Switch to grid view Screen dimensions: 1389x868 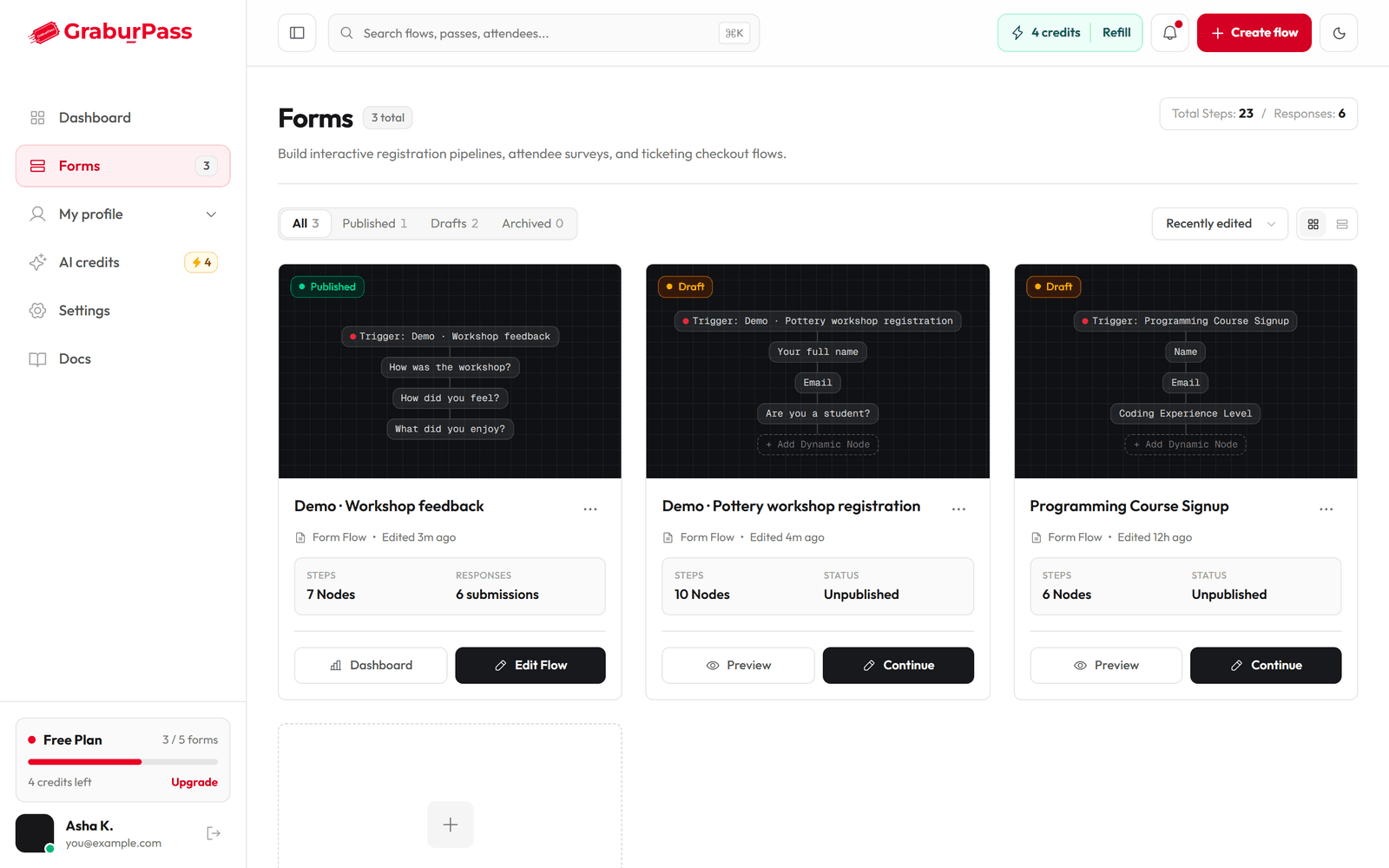1313,224
